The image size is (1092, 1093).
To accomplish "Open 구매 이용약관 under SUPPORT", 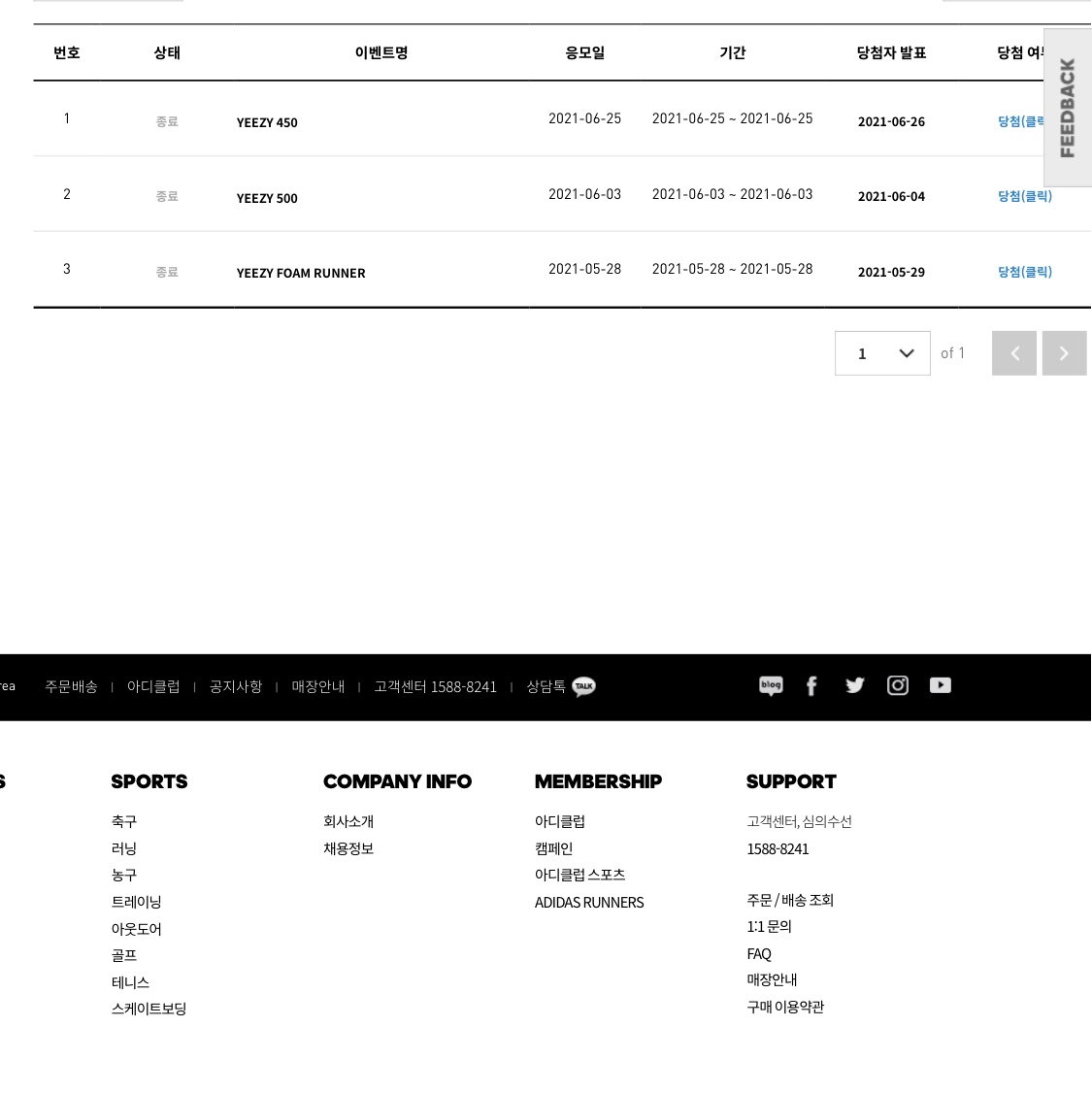I will [x=785, y=1008].
